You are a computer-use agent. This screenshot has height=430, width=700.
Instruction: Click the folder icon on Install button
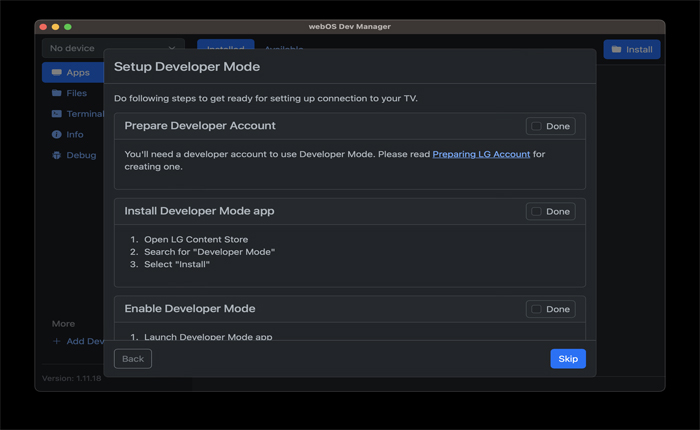pyautogui.click(x=617, y=49)
